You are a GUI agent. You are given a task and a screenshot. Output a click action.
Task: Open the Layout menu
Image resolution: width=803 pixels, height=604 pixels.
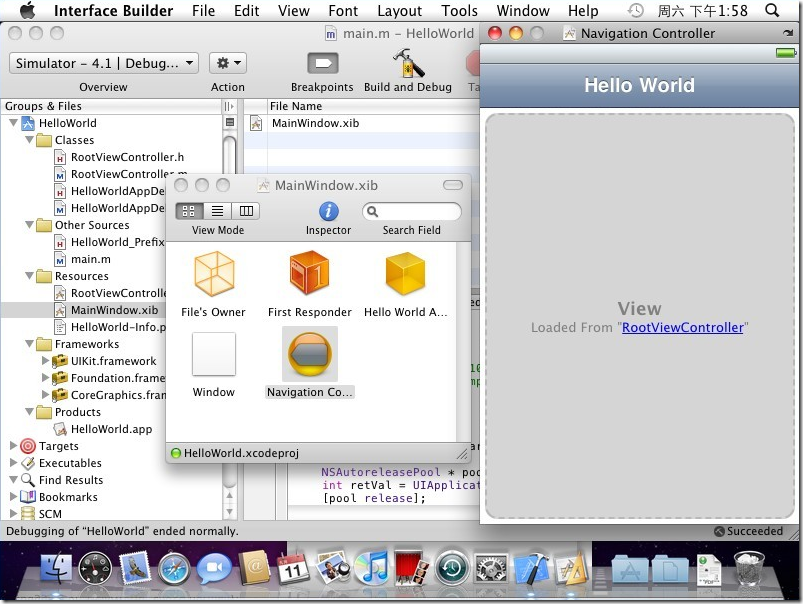[399, 10]
